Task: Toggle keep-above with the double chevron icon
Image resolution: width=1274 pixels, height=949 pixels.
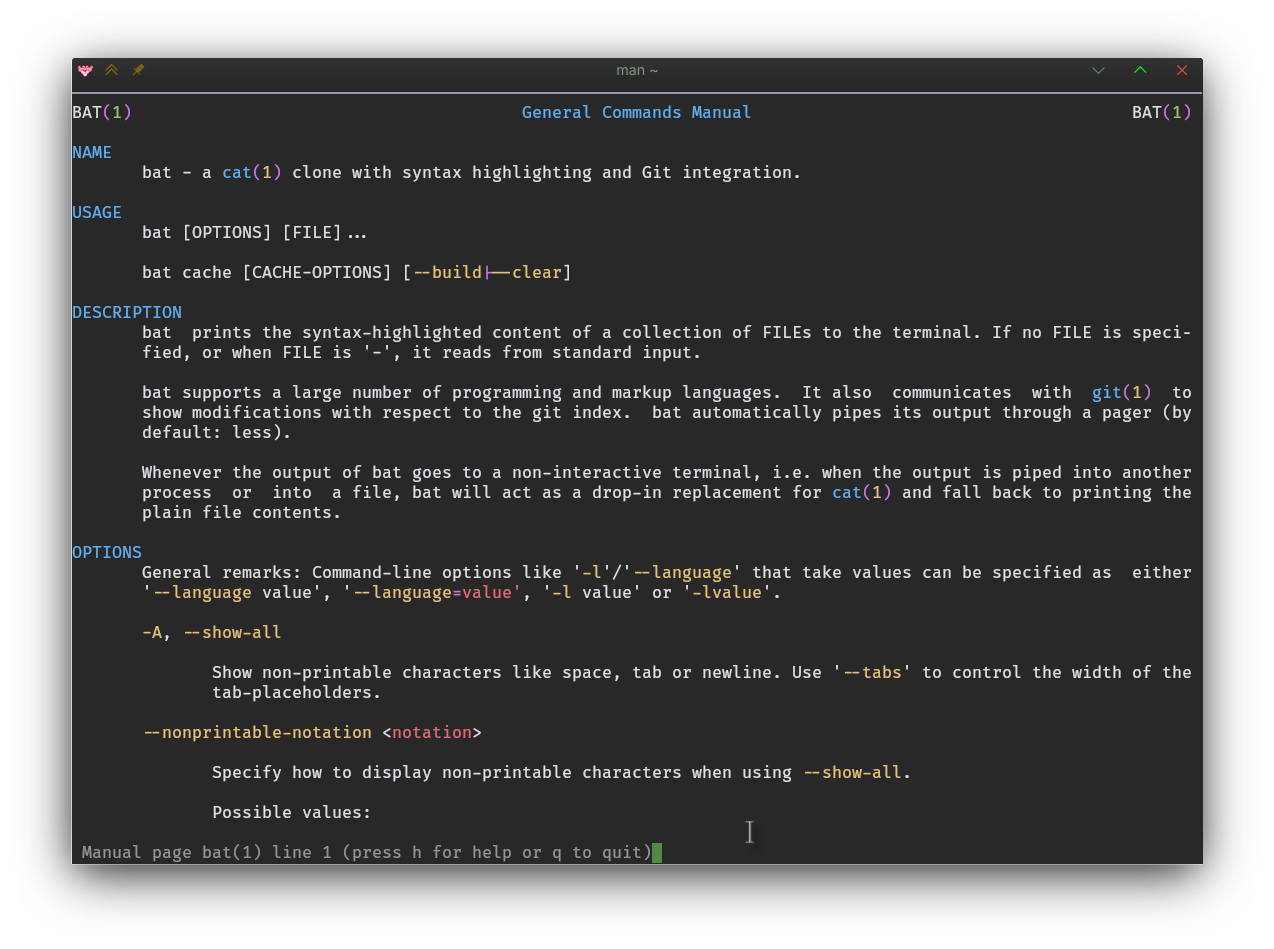Action: (112, 70)
